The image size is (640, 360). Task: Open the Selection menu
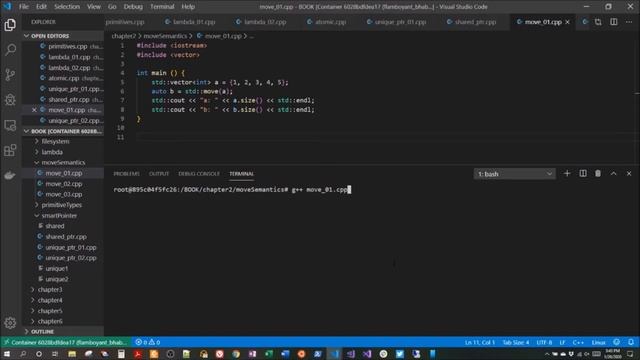pos(67,7)
